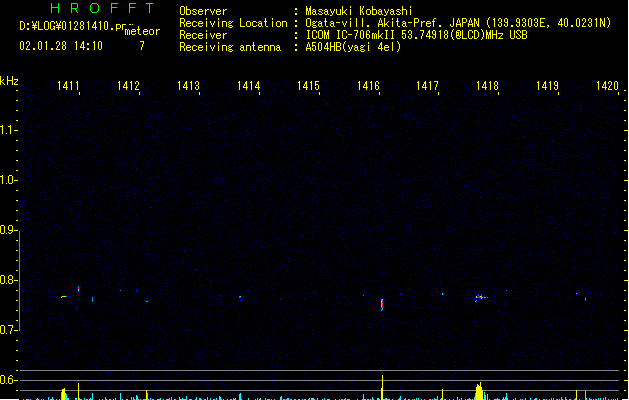The image size is (629, 400).
Task: Click the 1414 time axis marker
Action: [x=248, y=86]
